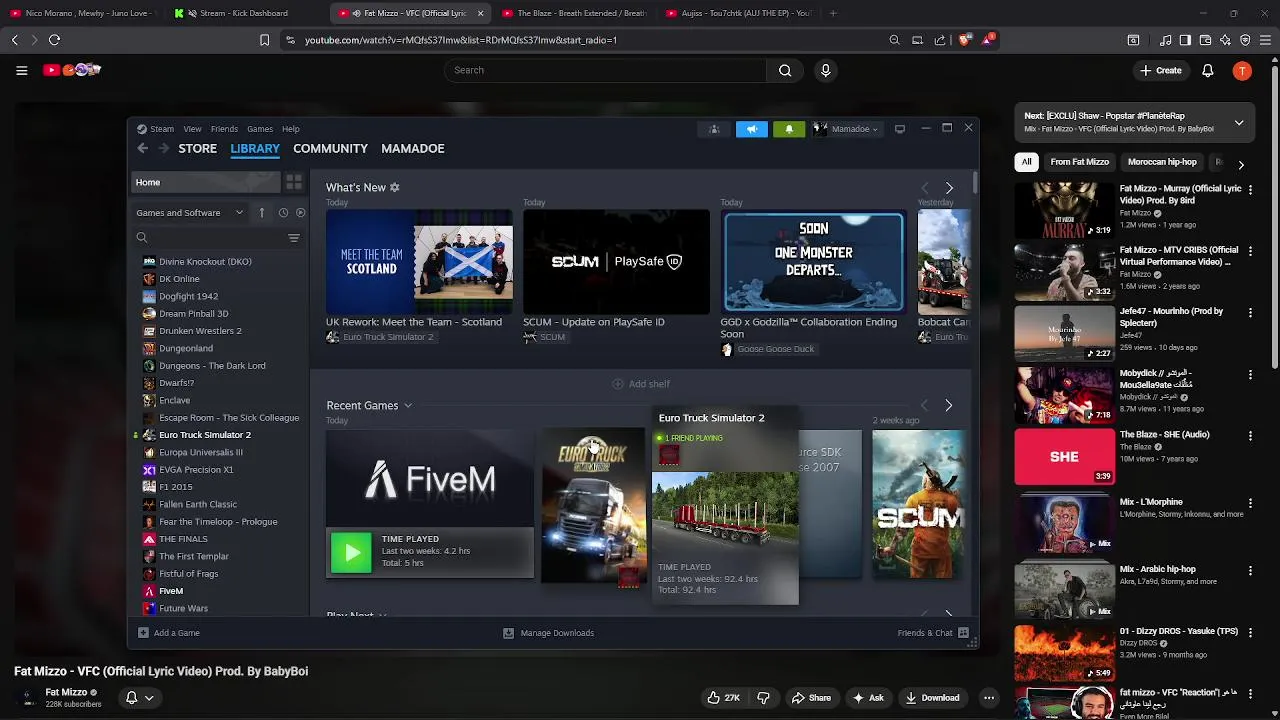This screenshot has height=720, width=1280.
Task: Open Games menu in Steam
Action: tap(260, 129)
